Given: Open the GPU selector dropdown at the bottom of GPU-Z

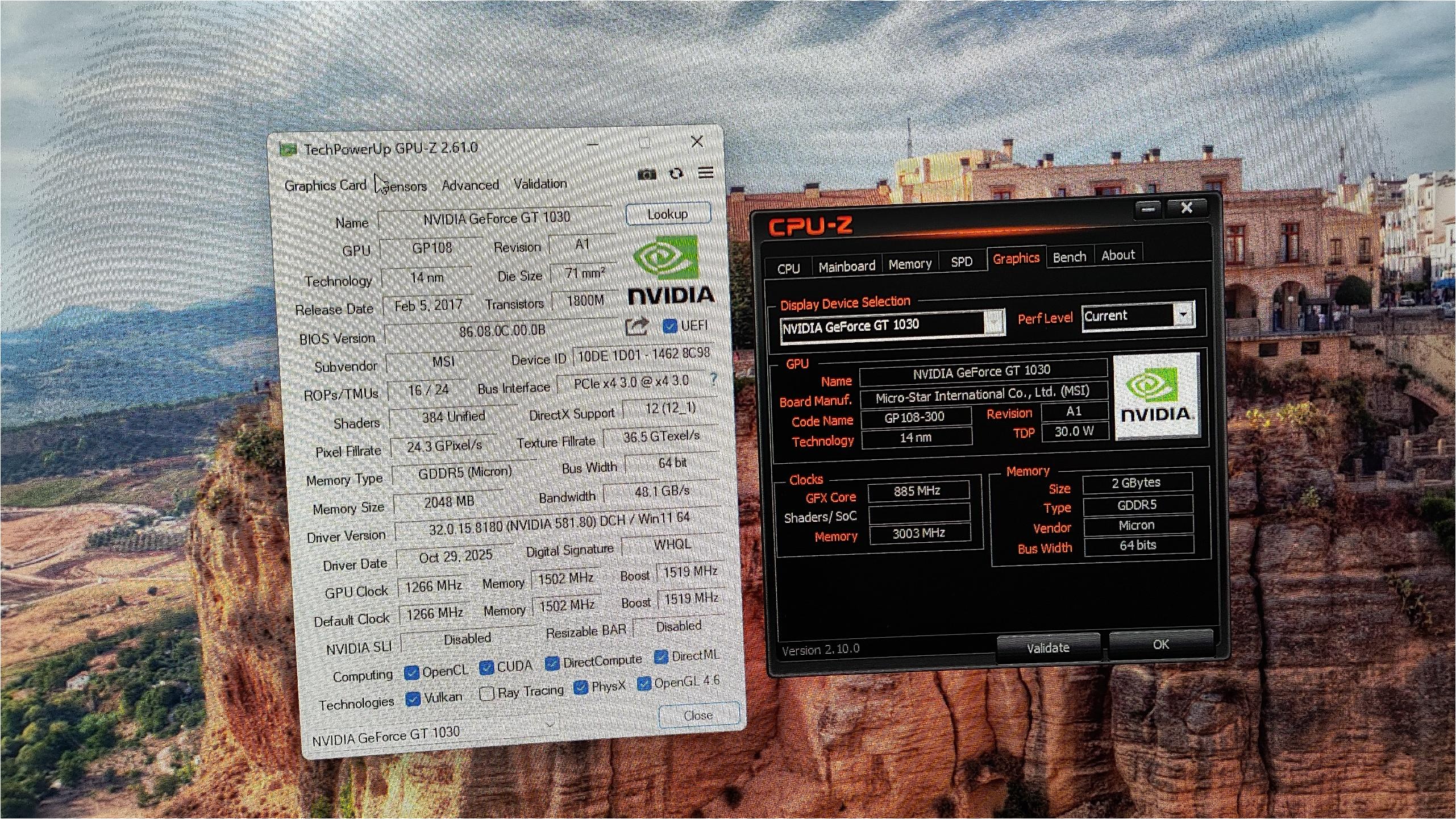Looking at the screenshot, I should coord(549,725).
